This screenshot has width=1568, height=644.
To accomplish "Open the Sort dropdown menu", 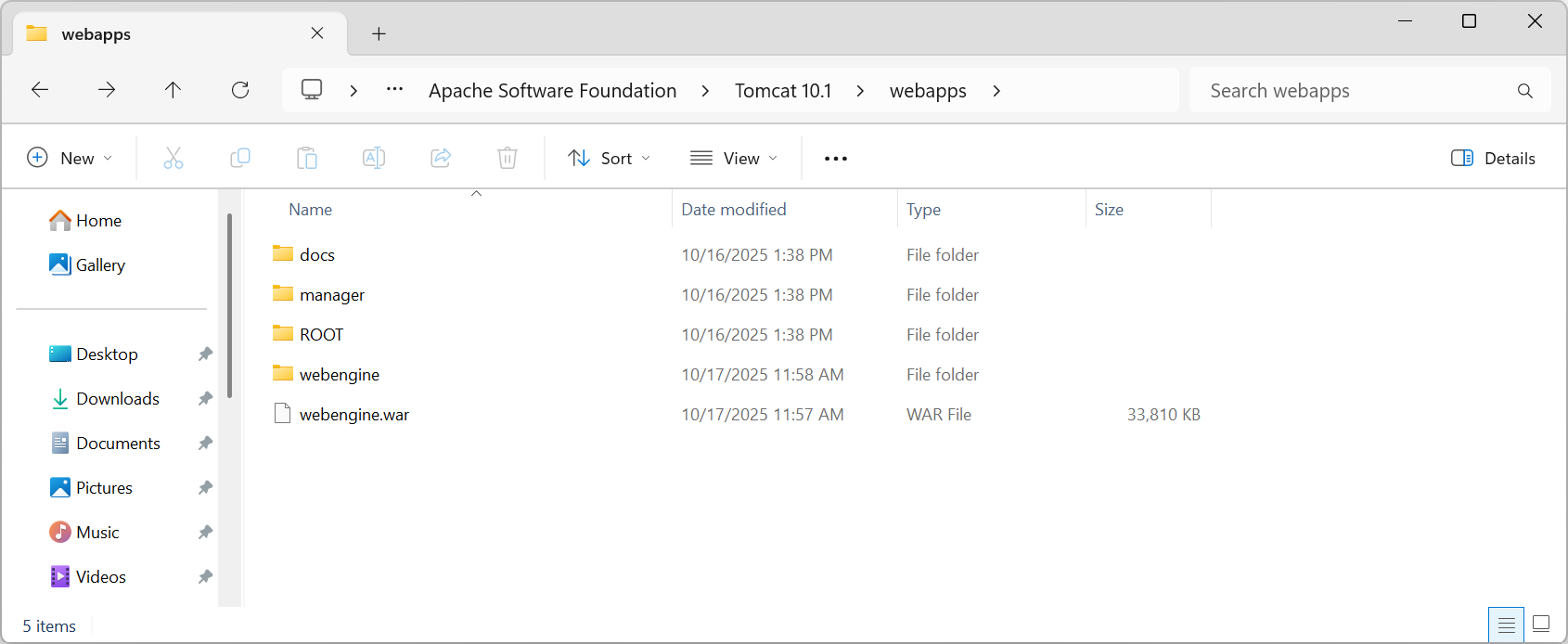I will [x=609, y=158].
